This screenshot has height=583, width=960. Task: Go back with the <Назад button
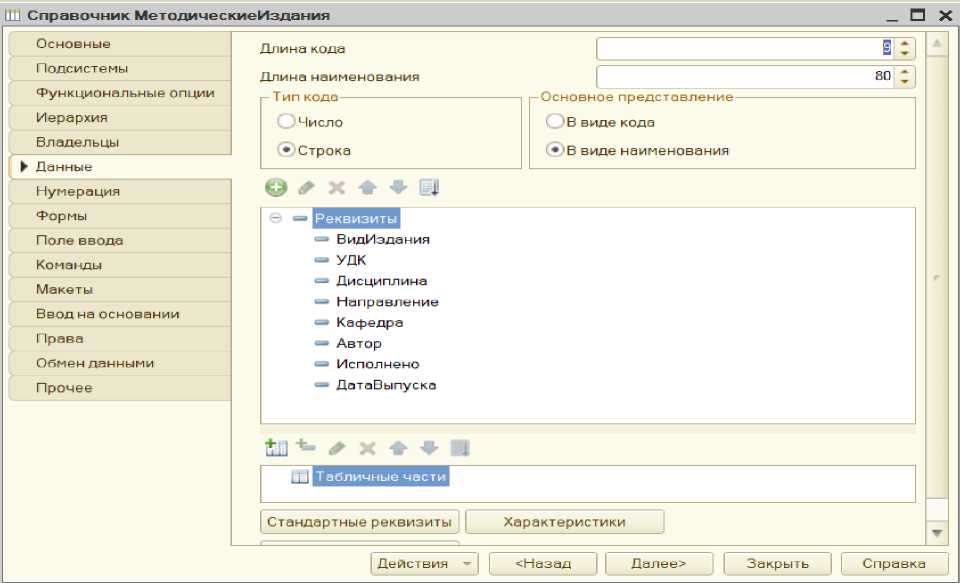[543, 563]
